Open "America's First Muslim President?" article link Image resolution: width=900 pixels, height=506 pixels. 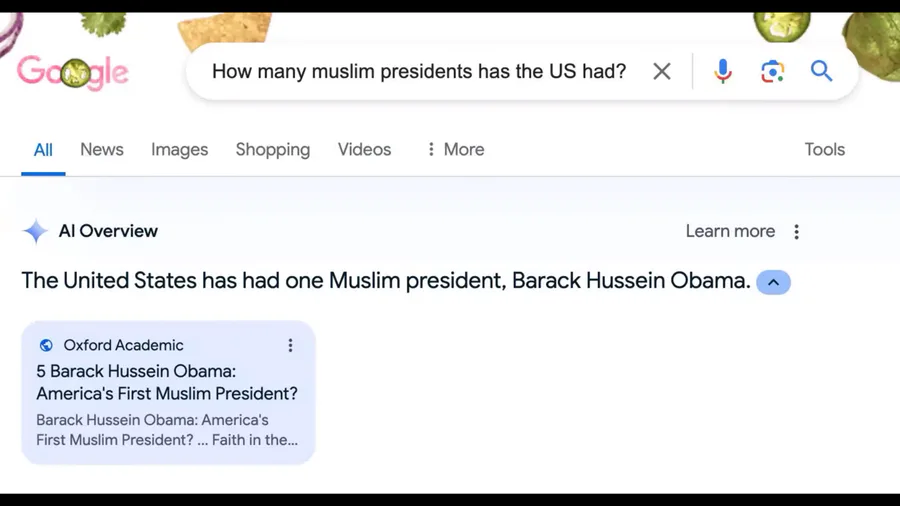point(167,382)
